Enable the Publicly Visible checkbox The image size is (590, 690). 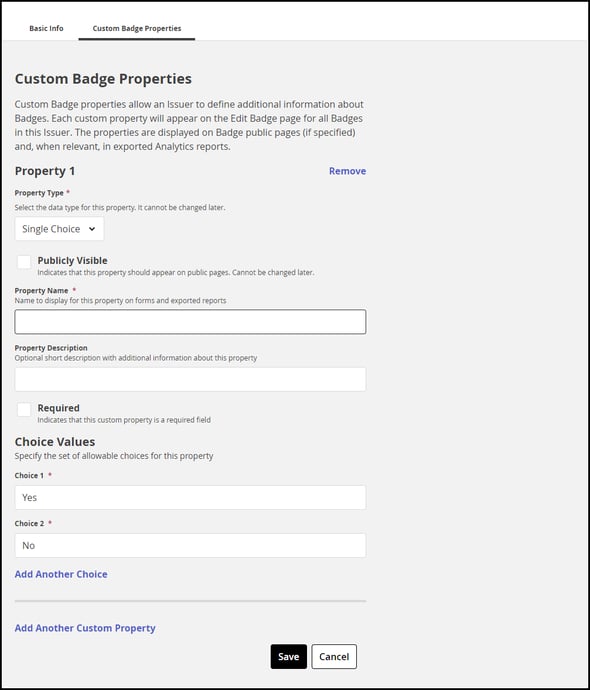point(24,262)
